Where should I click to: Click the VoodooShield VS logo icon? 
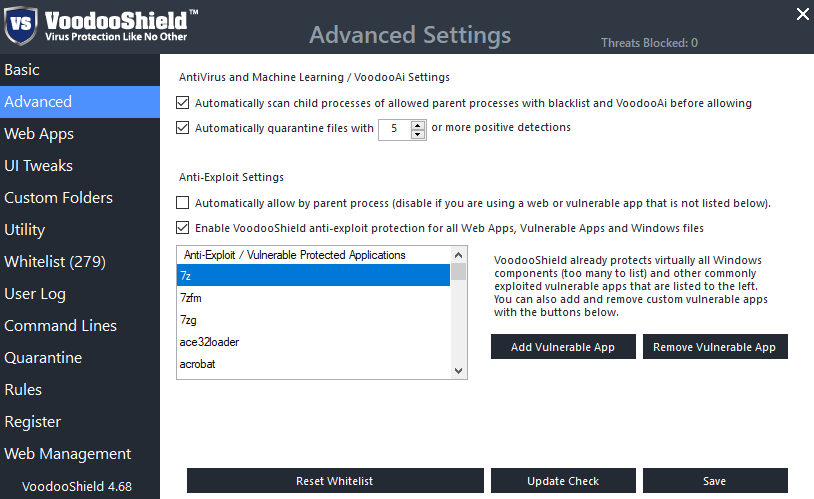pyautogui.click(x=21, y=22)
